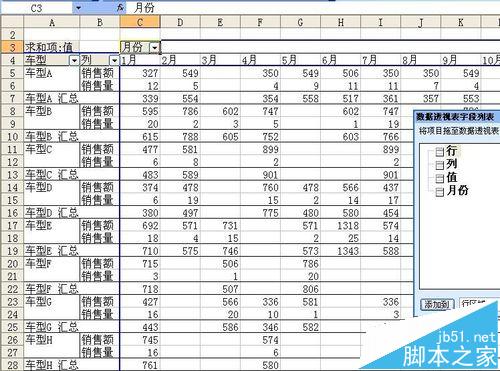Select column header C
Screen dimensions: 500x371
coord(140,22)
